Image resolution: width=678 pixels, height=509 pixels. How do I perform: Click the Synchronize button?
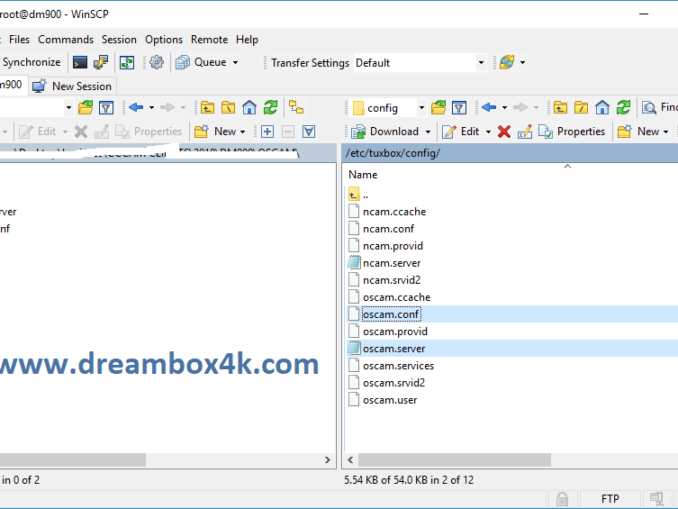[31, 62]
